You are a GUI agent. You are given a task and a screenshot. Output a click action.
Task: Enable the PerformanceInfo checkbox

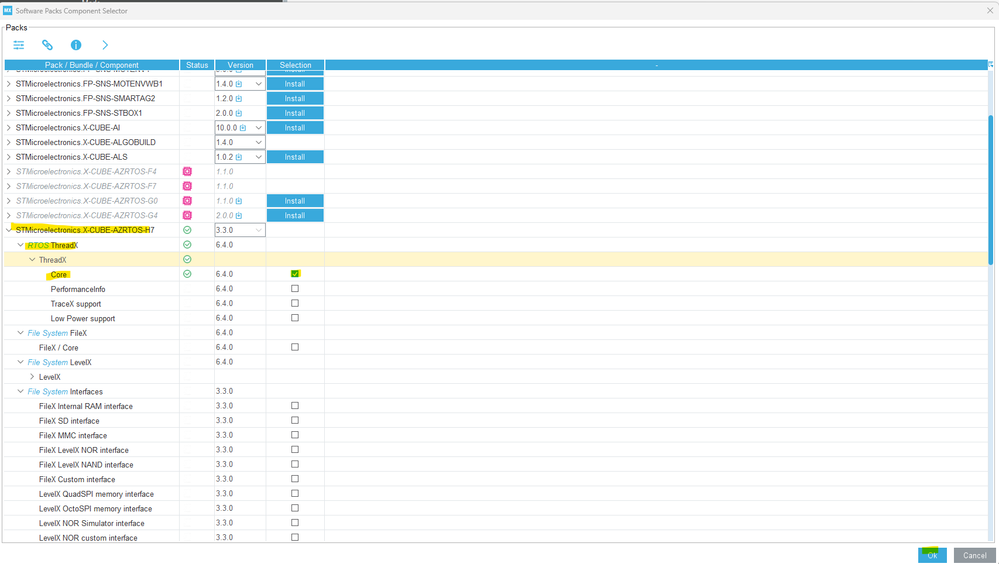[x=295, y=289]
